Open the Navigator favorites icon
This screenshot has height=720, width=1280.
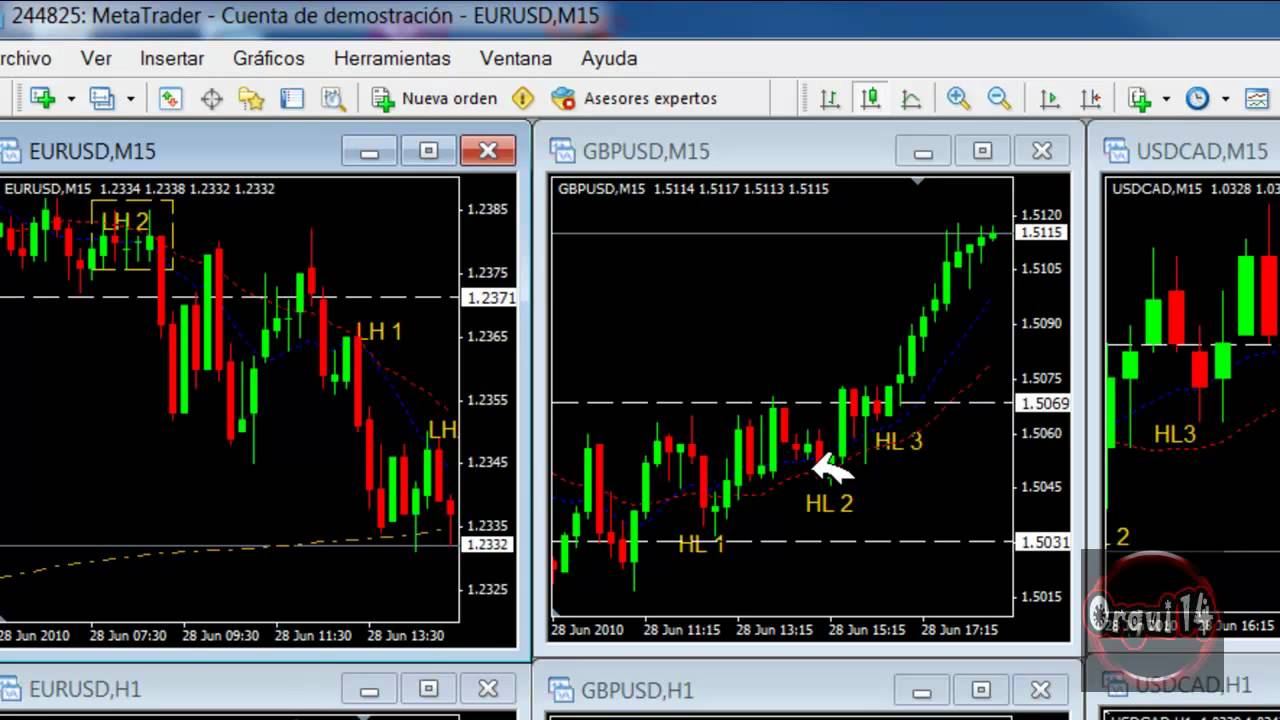coord(251,98)
